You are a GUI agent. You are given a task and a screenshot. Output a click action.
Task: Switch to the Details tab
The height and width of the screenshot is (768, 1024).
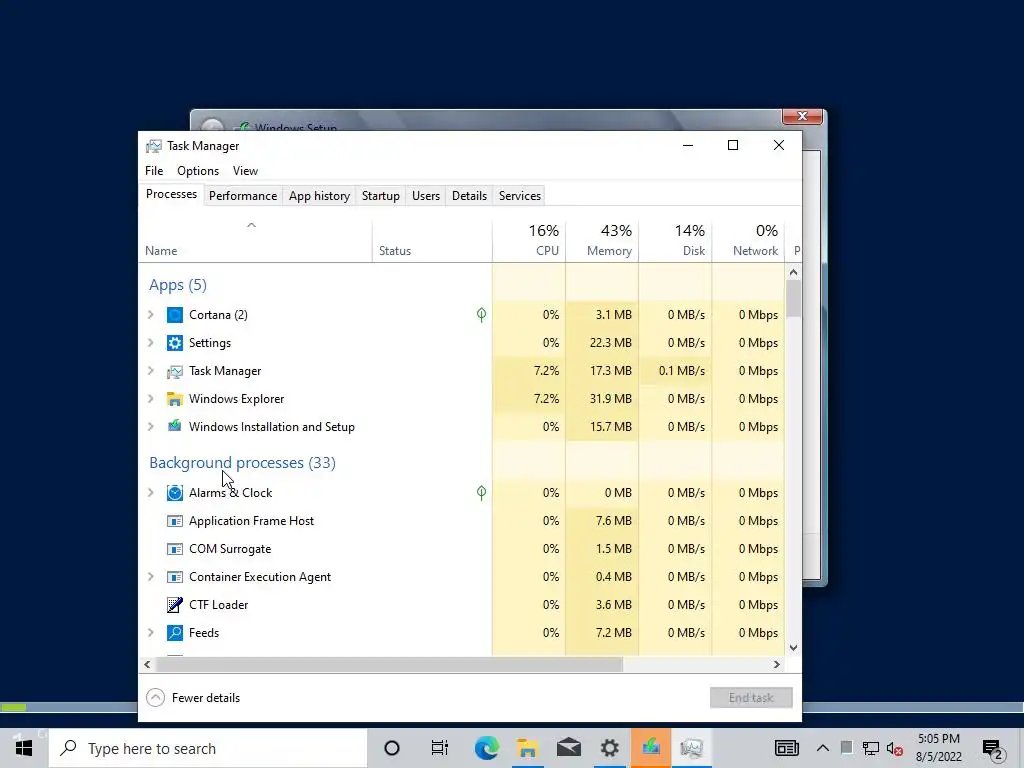(470, 196)
